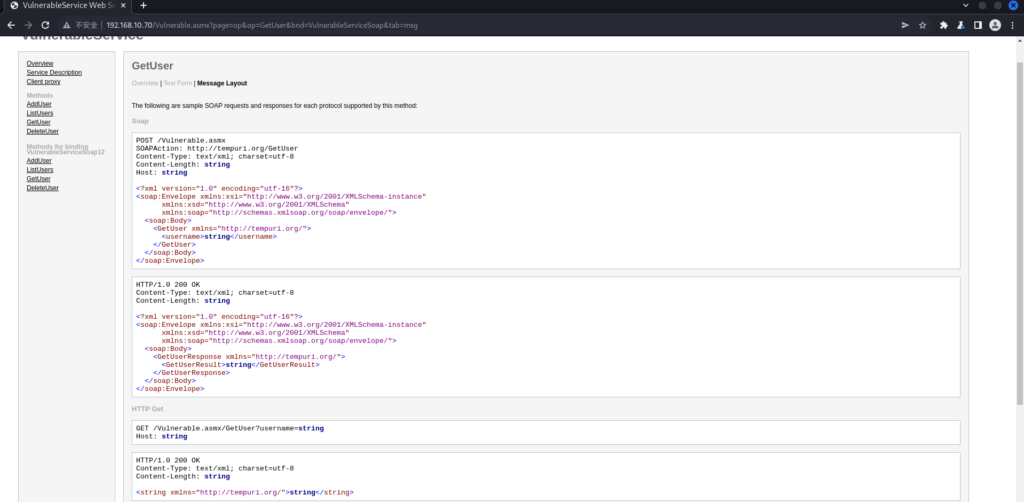Switch to GetUser Overview tab

tap(145, 84)
